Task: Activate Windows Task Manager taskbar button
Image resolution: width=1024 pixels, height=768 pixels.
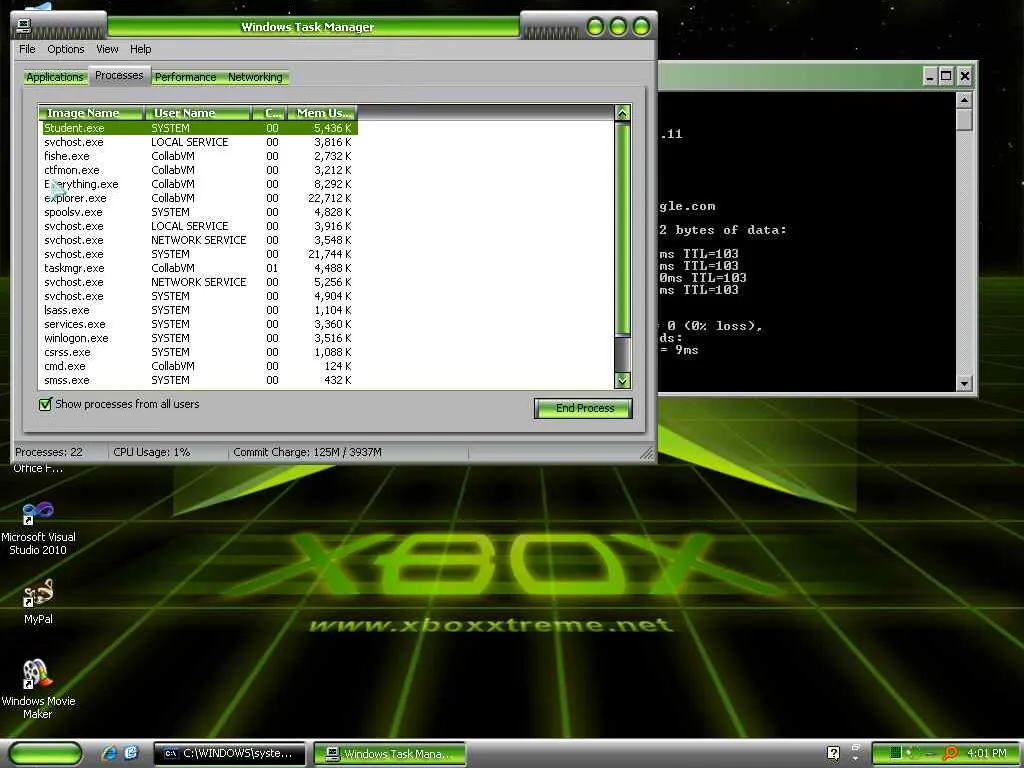Action: coord(390,754)
